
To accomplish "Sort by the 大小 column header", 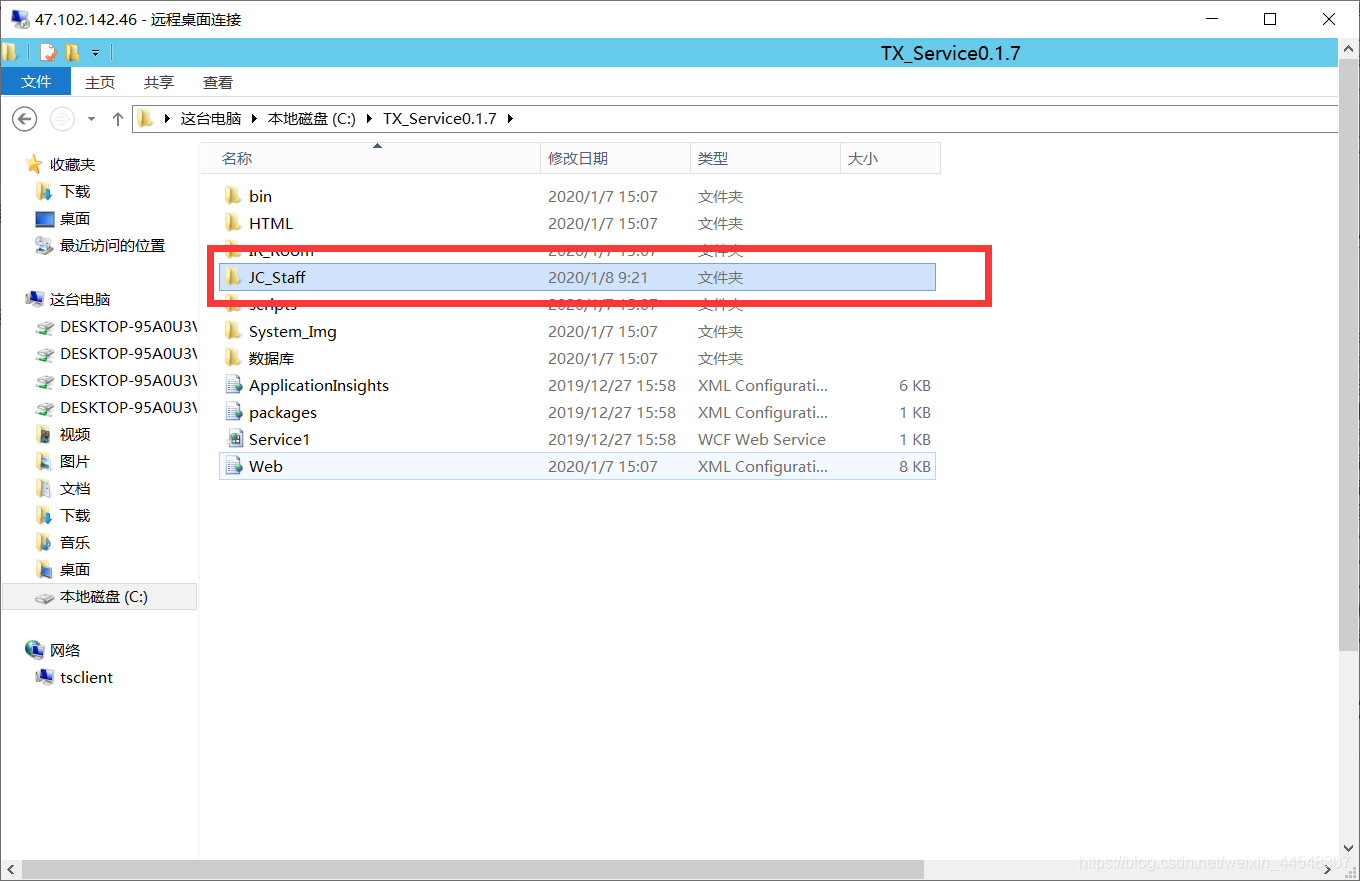I will [x=890, y=158].
